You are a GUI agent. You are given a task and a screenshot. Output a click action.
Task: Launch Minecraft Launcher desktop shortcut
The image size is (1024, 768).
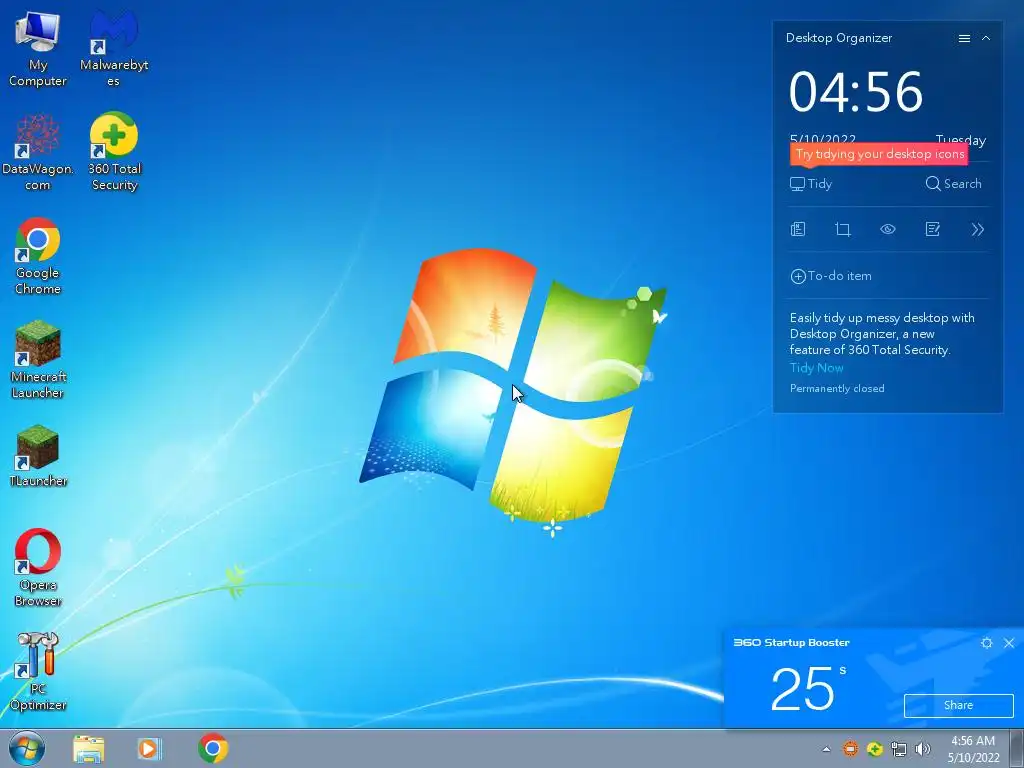[x=38, y=360]
